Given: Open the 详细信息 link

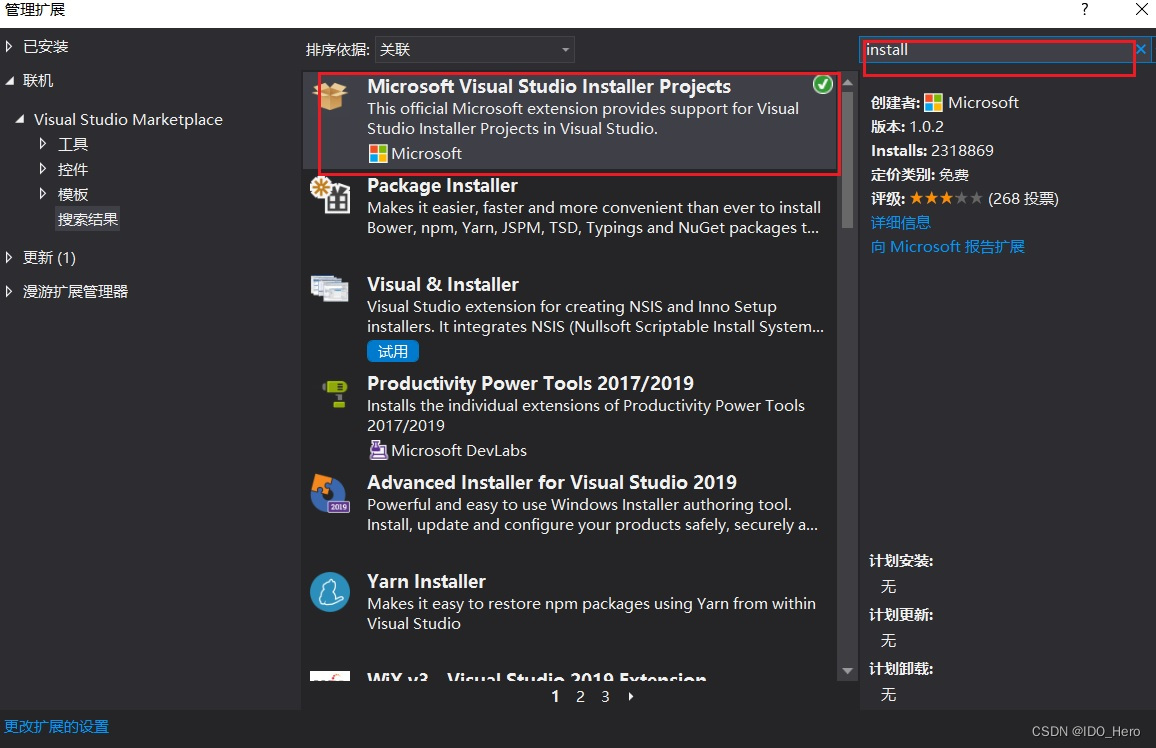Looking at the screenshot, I should (x=900, y=223).
